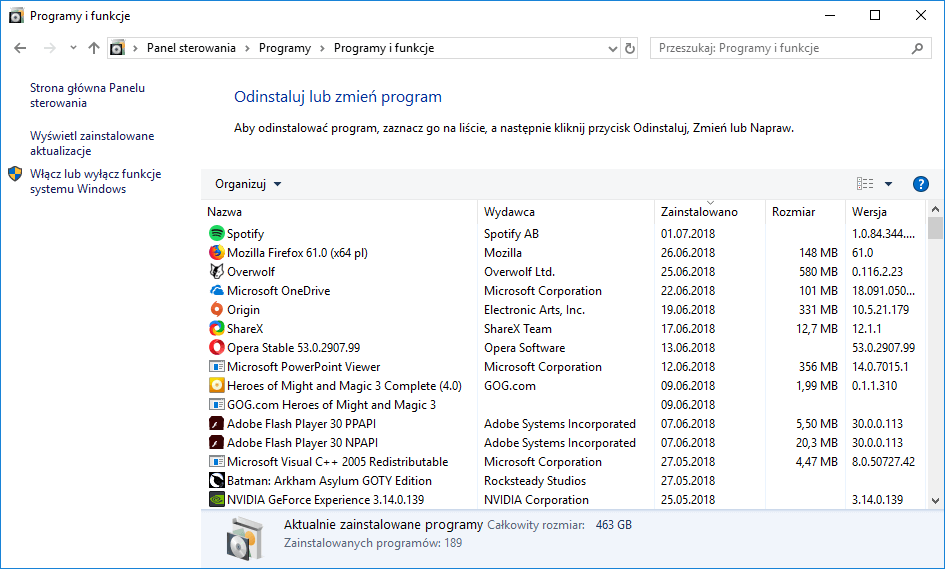This screenshot has width=945, height=569.
Task: Open Wyświetl zainstalowane aktualizacje link
Action: [92, 143]
